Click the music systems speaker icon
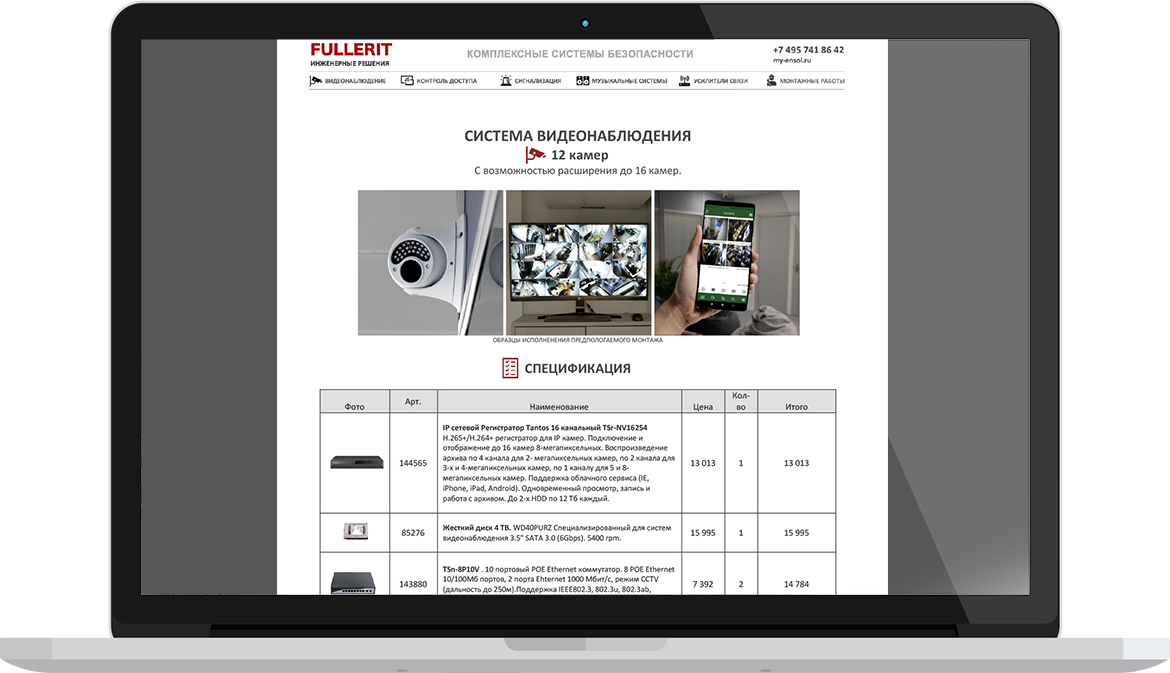1170x673 pixels. [x=583, y=81]
